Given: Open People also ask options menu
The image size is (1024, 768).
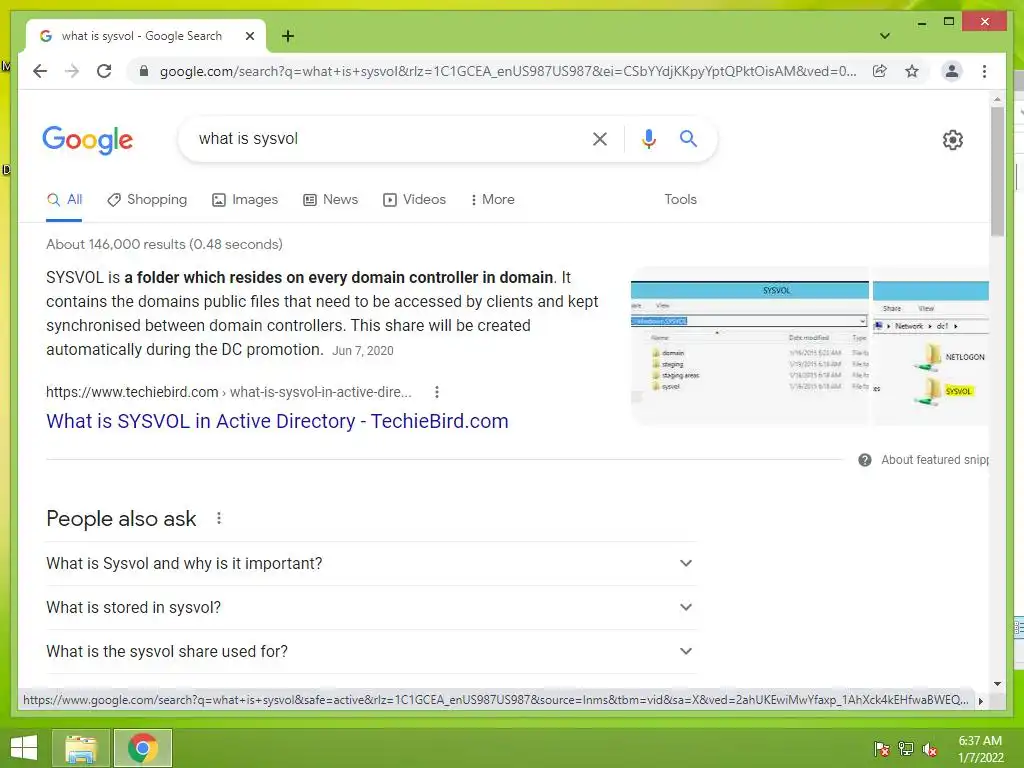Looking at the screenshot, I should [x=219, y=519].
